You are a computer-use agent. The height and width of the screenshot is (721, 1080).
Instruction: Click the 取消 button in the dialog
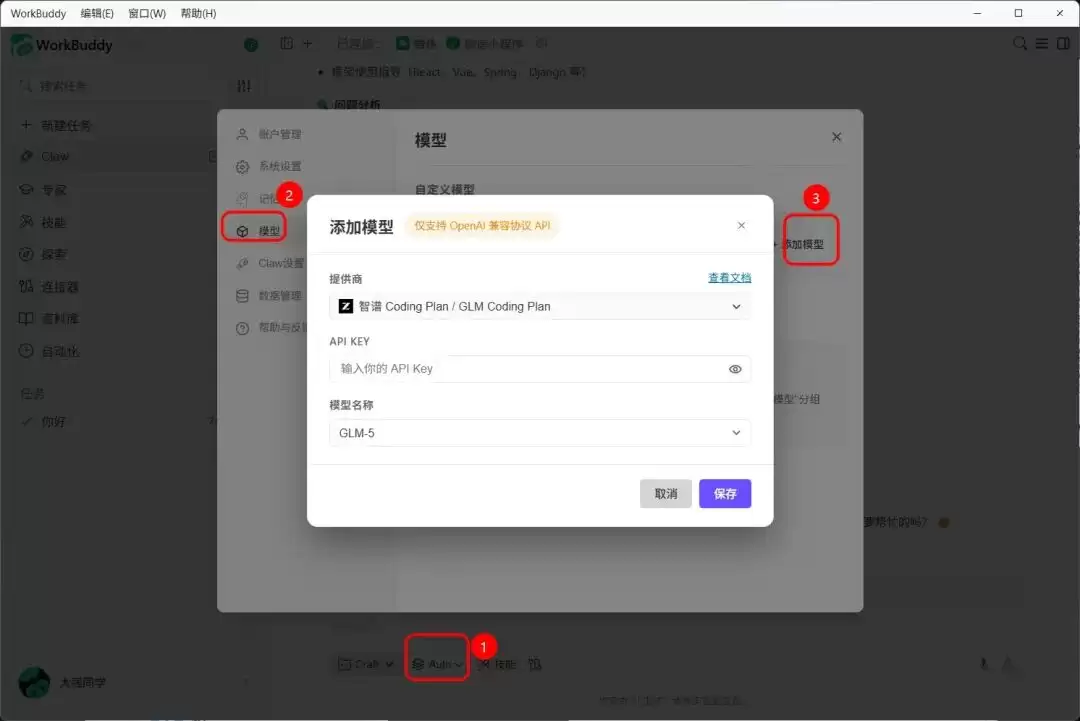point(665,494)
